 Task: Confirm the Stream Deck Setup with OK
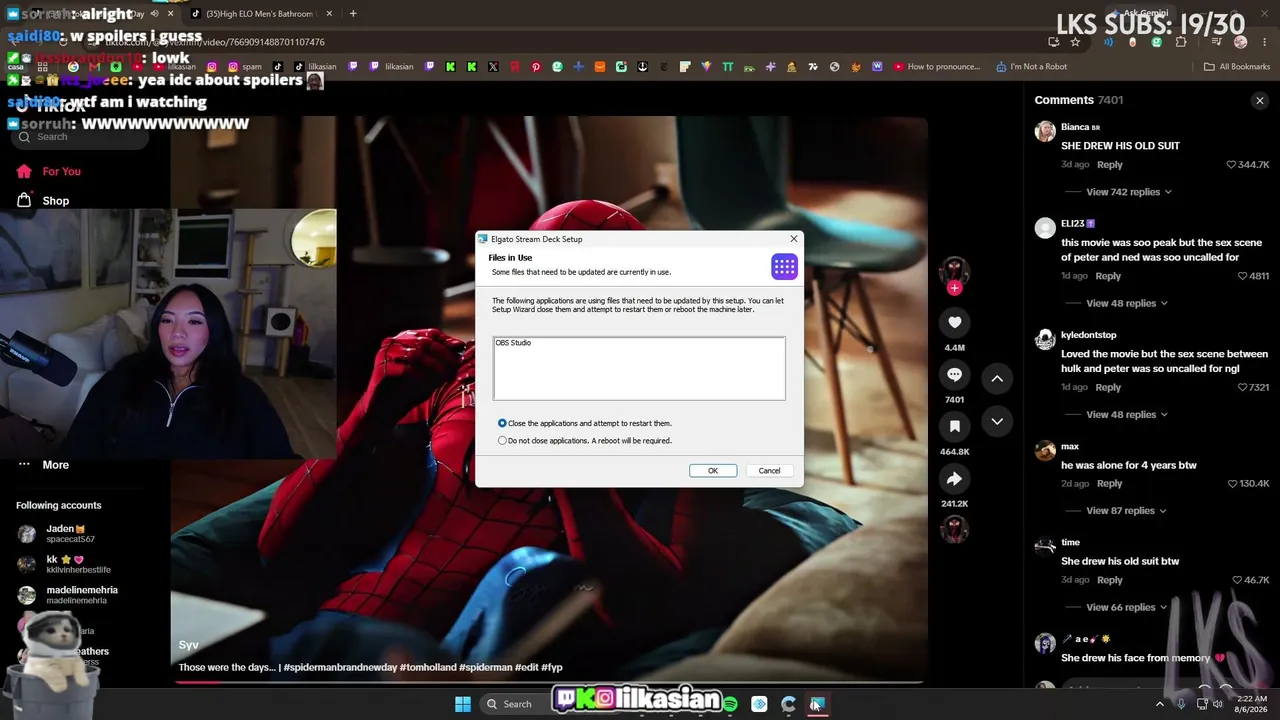(713, 470)
